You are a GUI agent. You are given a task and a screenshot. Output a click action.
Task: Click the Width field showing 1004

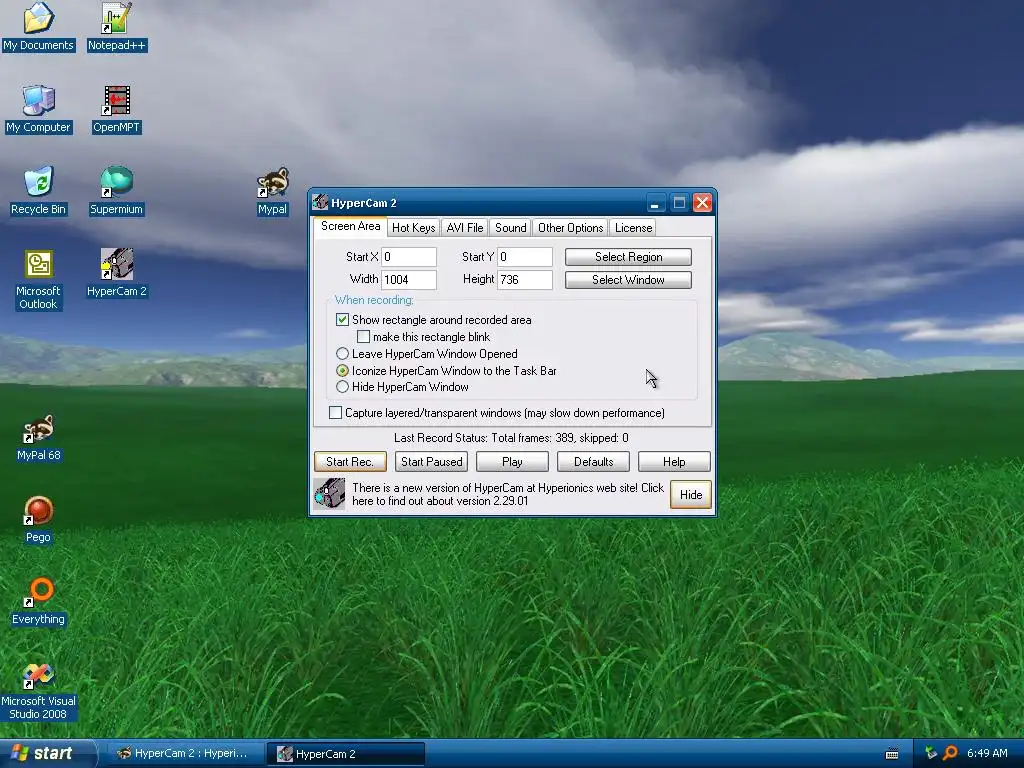(x=409, y=280)
